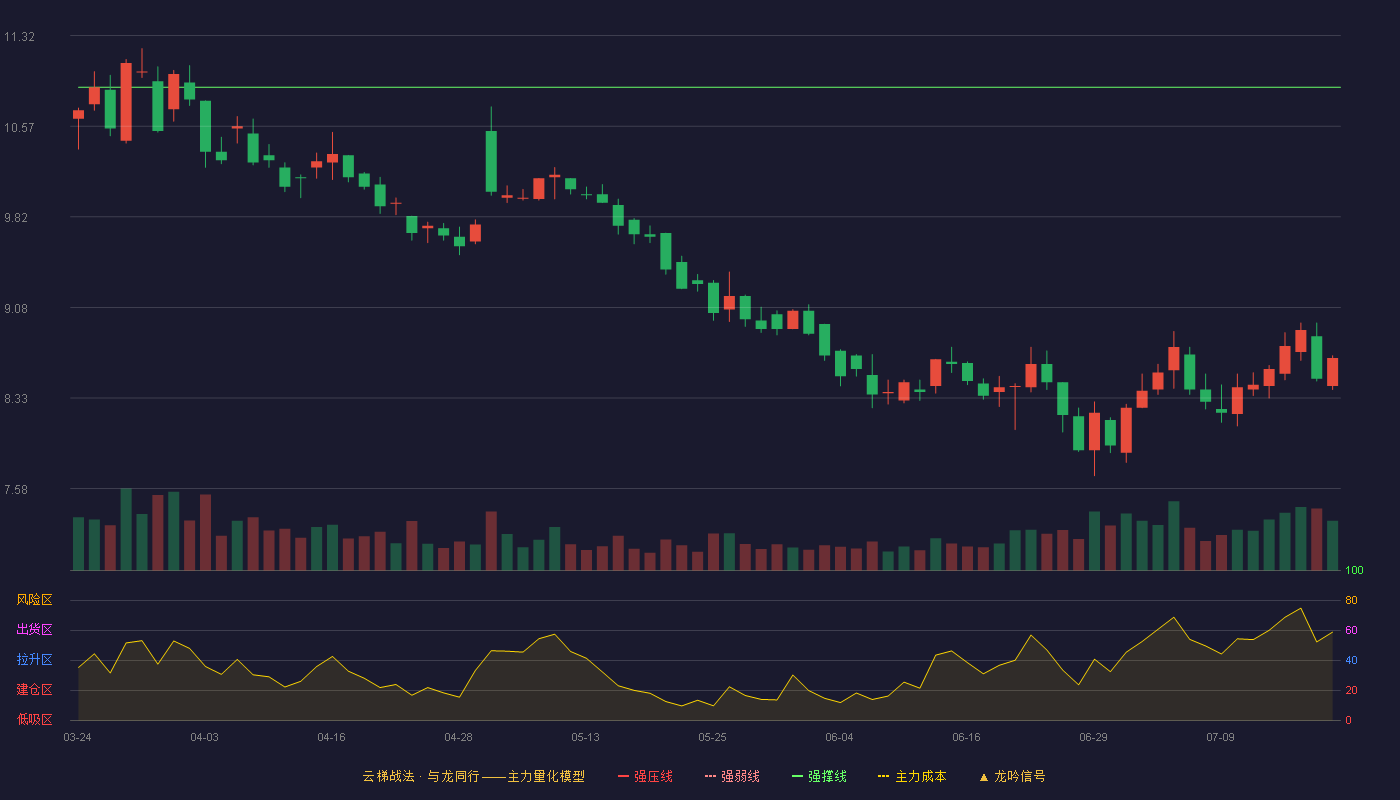Select the 出货区 zone label
Image resolution: width=1400 pixels, height=800 pixels.
[35, 630]
